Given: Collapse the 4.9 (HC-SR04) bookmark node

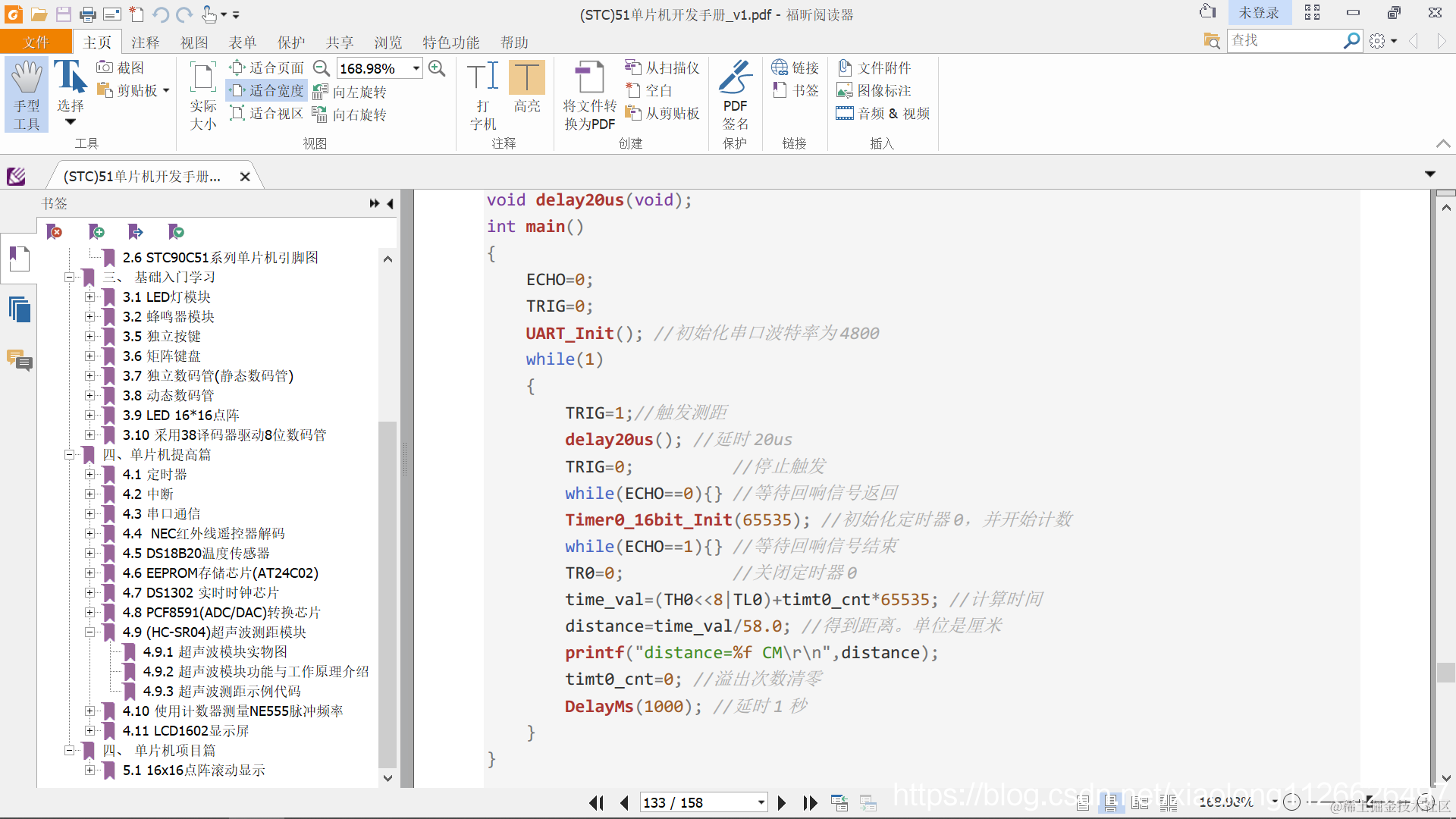Looking at the screenshot, I should pos(89,632).
